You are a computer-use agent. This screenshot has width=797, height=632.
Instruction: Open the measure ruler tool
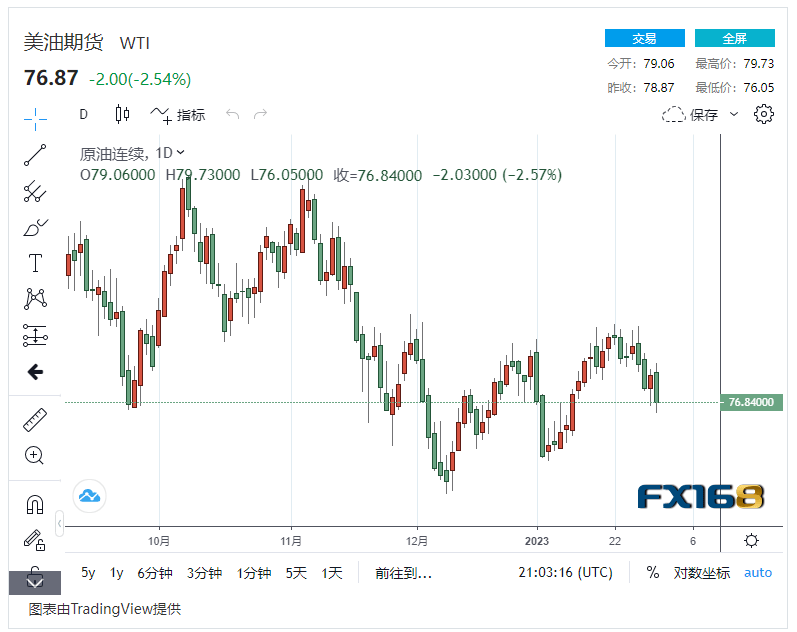[x=35, y=419]
